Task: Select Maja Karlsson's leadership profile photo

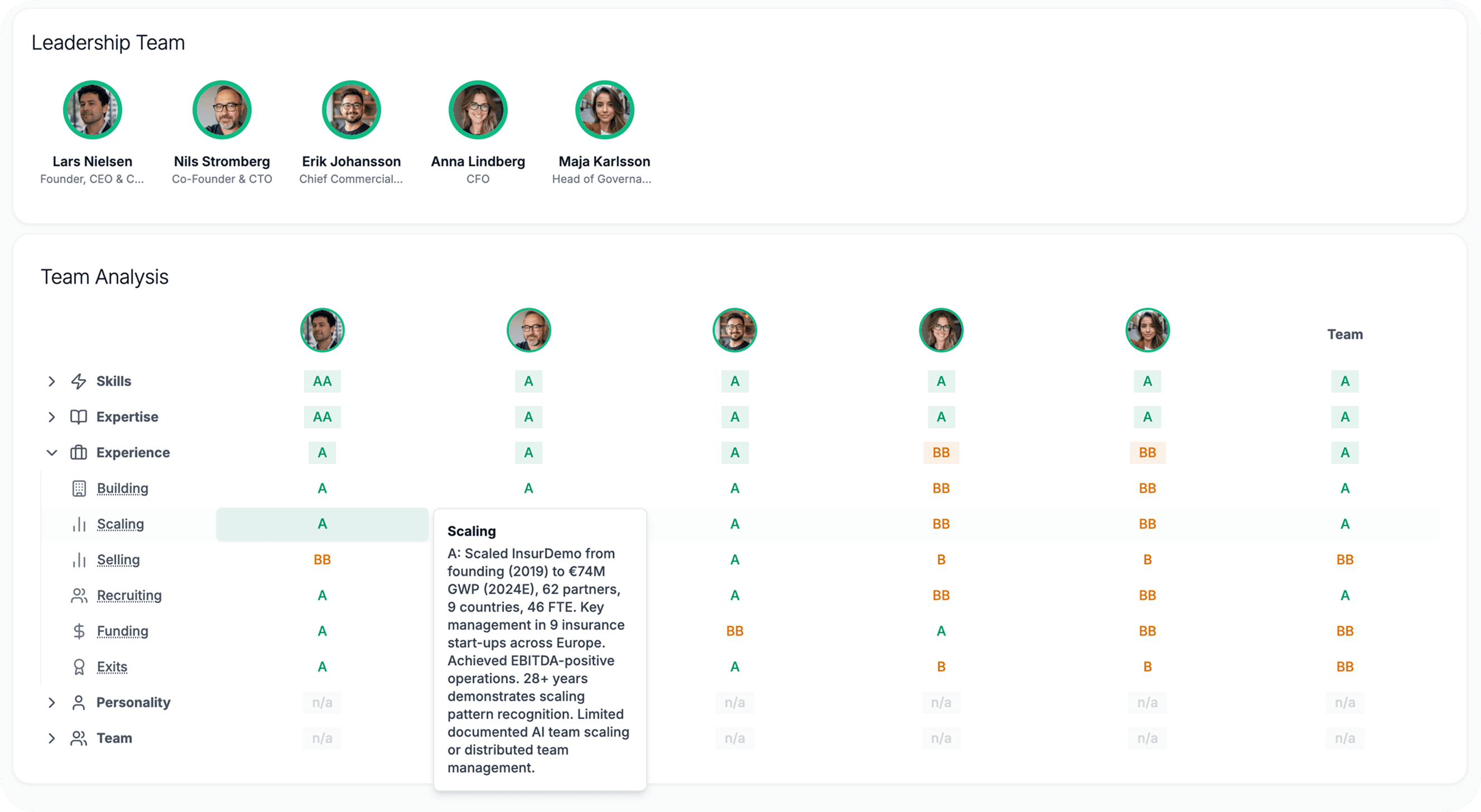Action: coord(604,110)
